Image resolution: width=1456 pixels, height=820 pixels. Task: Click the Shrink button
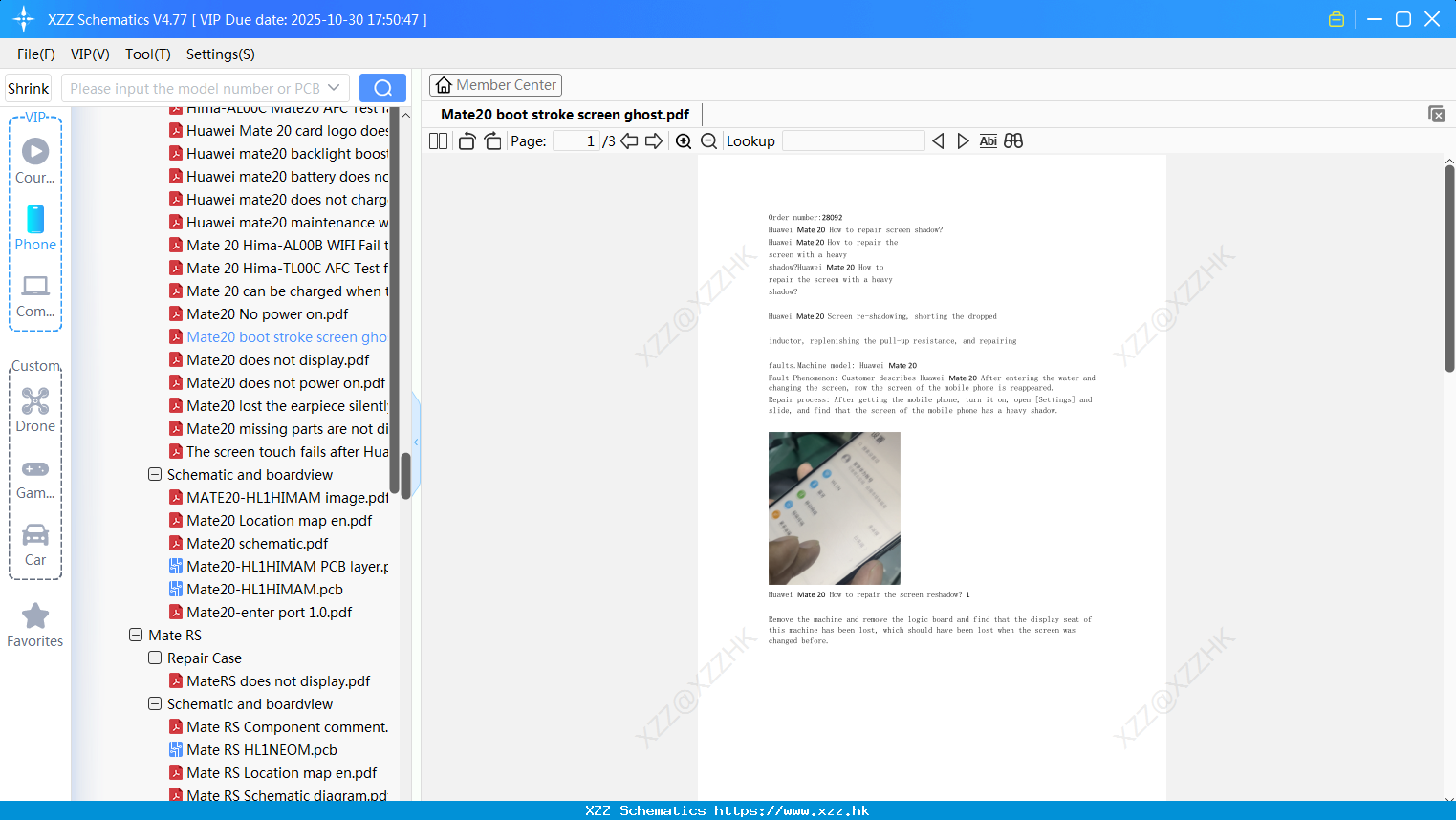[29, 88]
